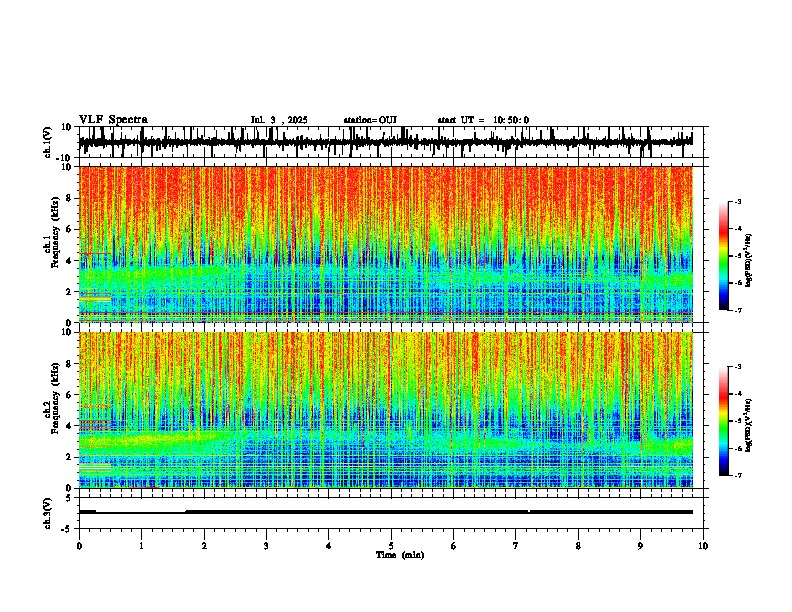Click time axis tick label "9"
Viewport: 792px width, 612px height.
pos(640,546)
